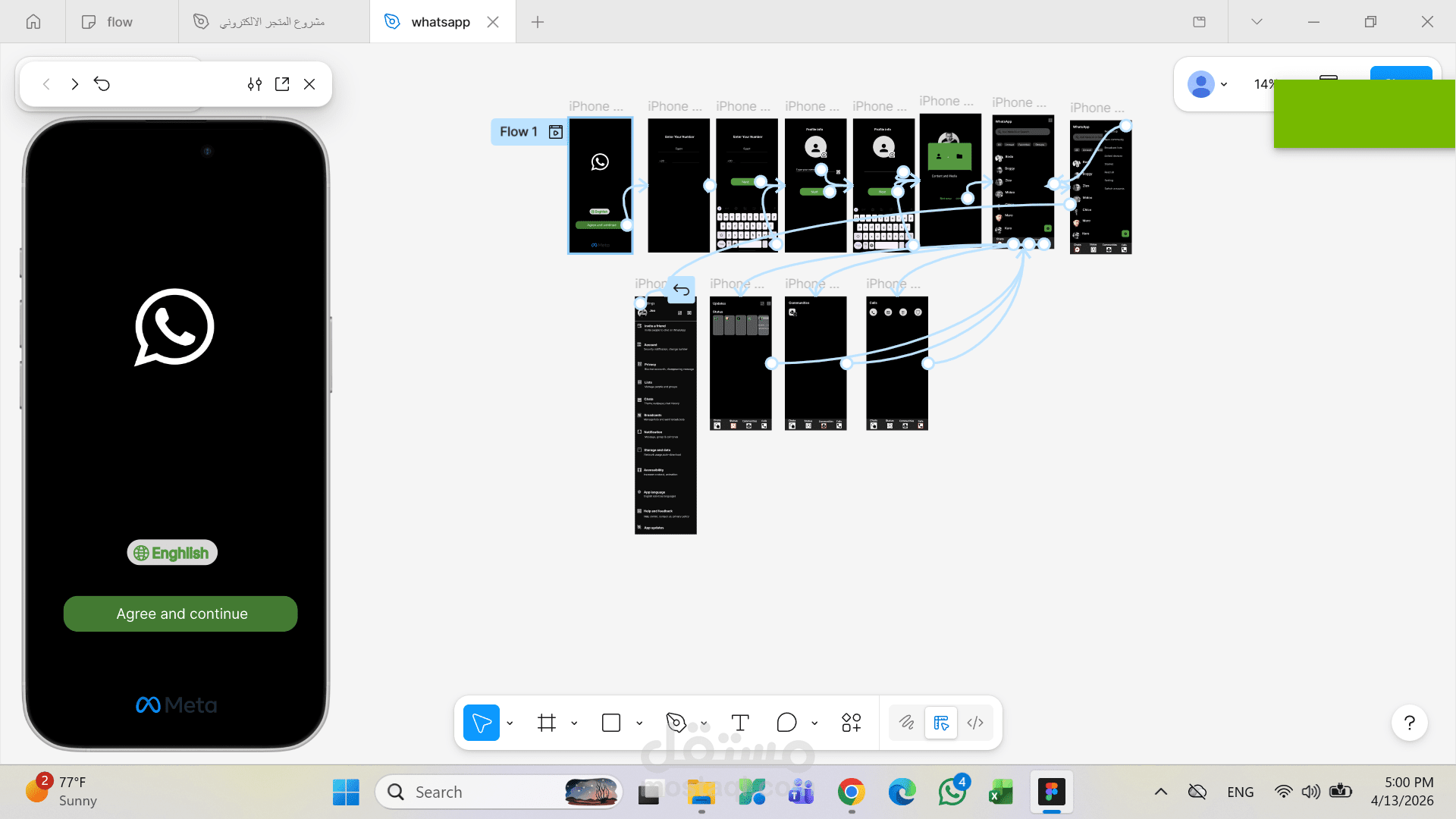Click the Enghlish language button
The image size is (1456, 819).
coord(172,553)
